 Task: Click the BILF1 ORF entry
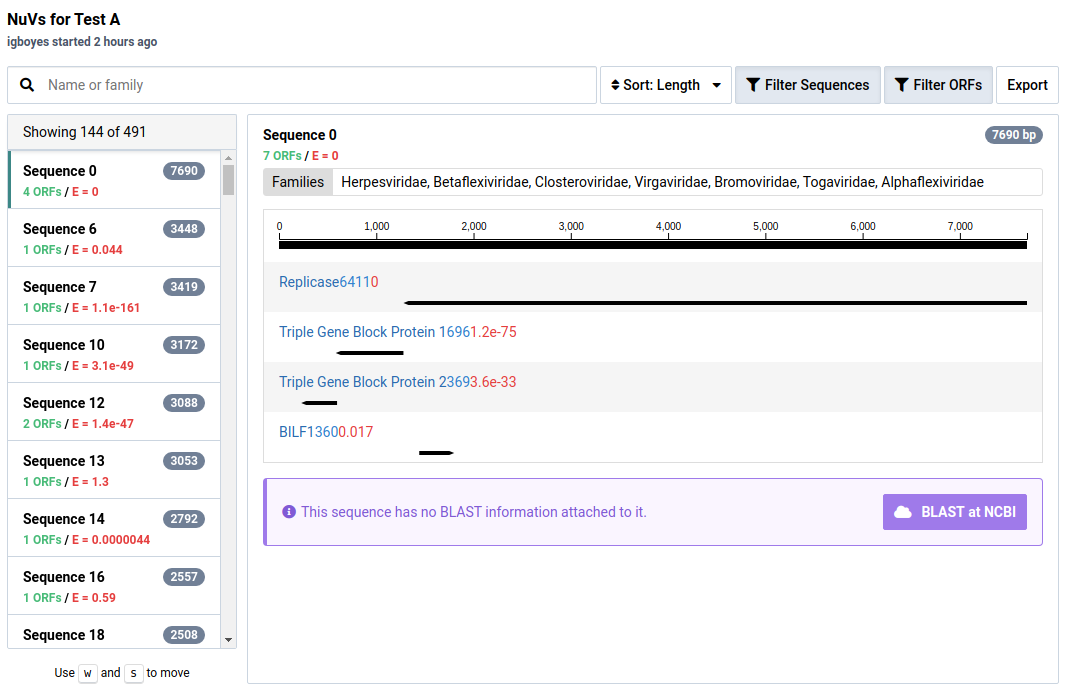326,432
